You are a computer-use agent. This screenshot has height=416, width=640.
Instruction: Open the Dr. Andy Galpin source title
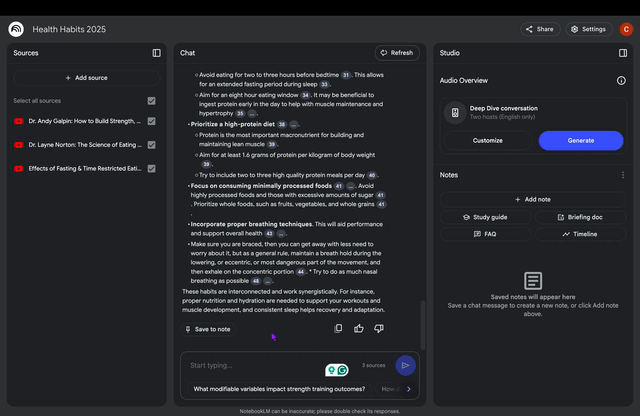click(x=84, y=121)
